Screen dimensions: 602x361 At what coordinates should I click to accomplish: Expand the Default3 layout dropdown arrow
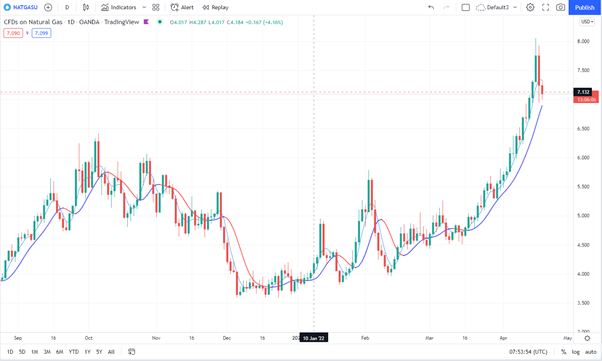pyautogui.click(x=515, y=7)
